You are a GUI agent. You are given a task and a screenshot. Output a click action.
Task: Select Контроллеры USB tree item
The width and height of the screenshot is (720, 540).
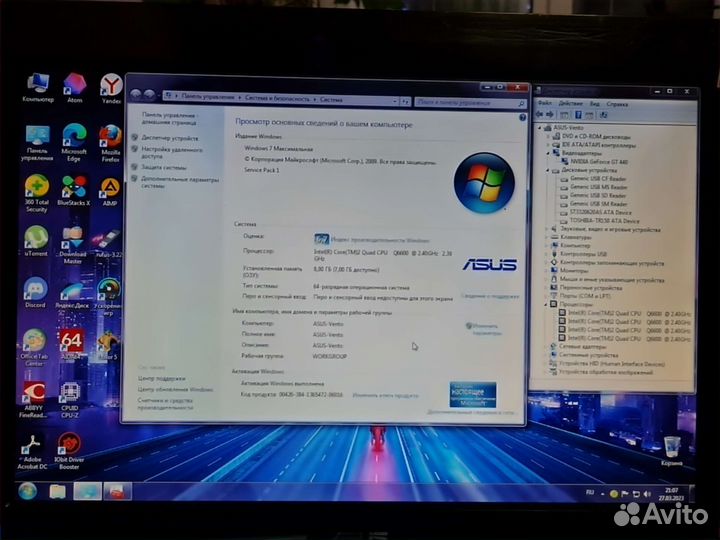click(583, 253)
